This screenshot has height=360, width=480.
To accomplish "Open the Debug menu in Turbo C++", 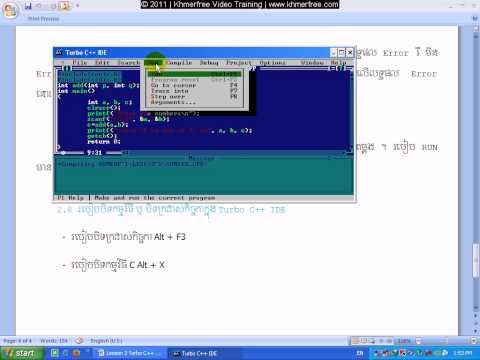I will pyautogui.click(x=209, y=63).
